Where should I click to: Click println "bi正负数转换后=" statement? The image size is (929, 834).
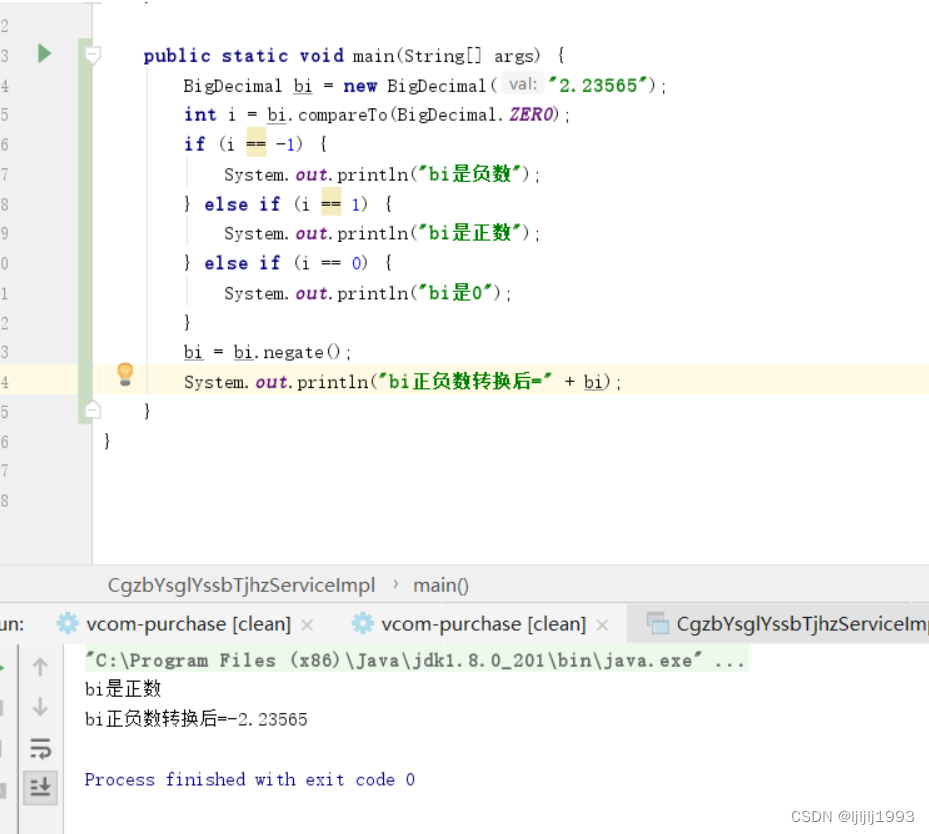tap(402, 382)
